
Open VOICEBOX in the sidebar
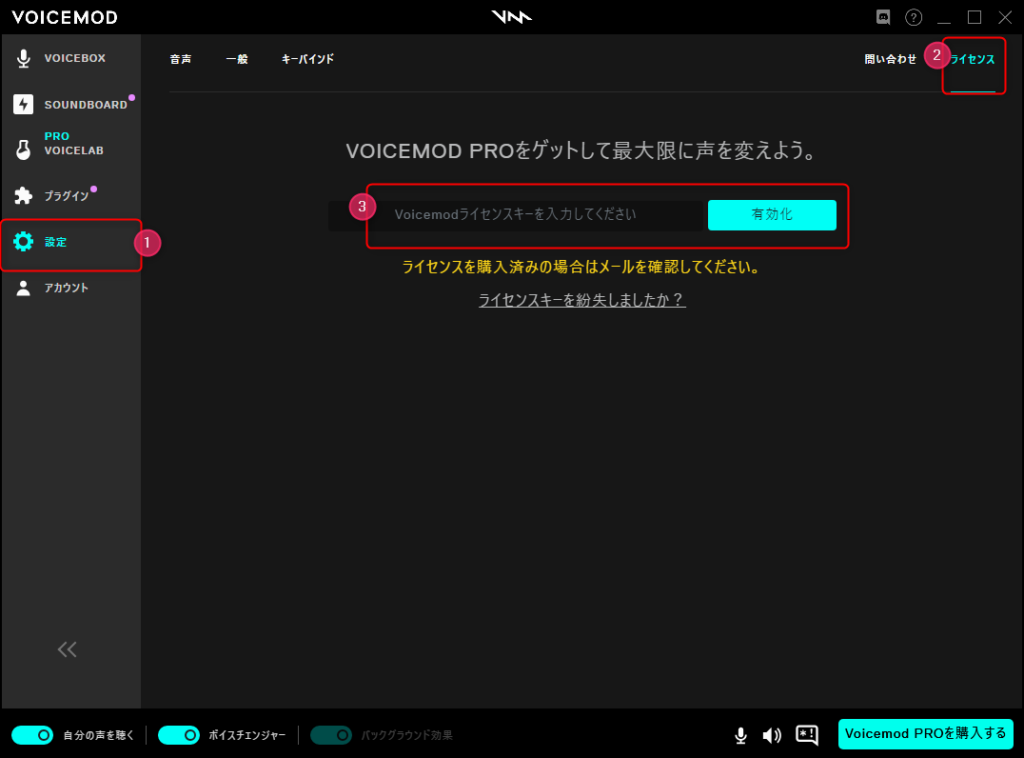click(75, 58)
